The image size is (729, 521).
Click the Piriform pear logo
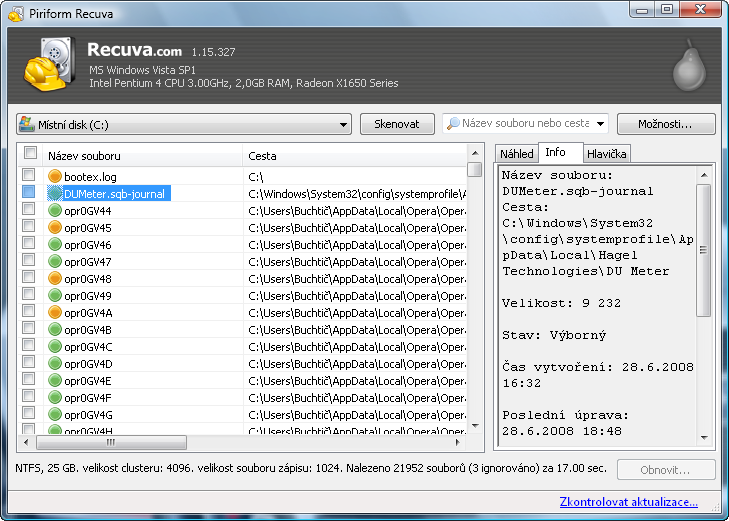[690, 65]
